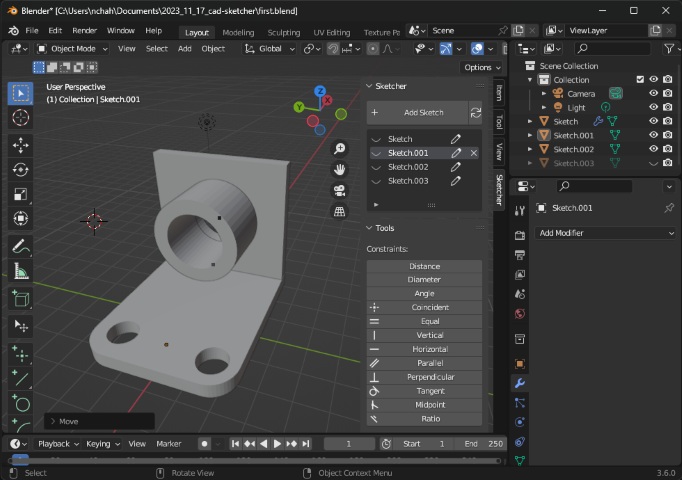
Task: Select the Rotate tool
Action: pyautogui.click(x=20, y=170)
